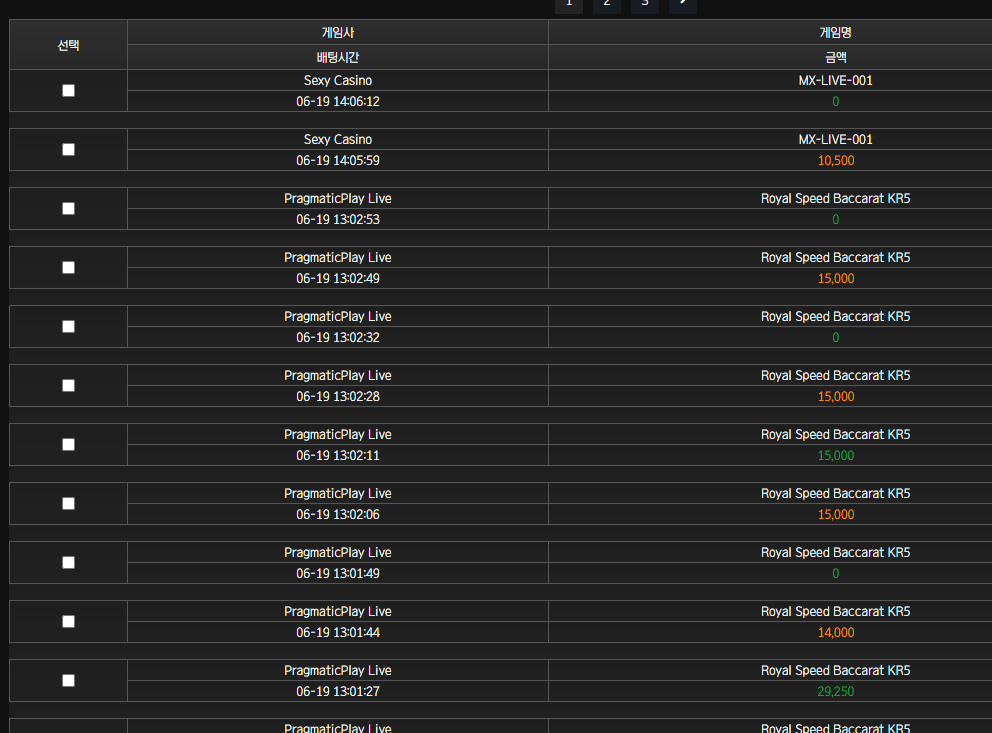
Task: Click the orange 10,500 amount cell
Action: point(835,161)
